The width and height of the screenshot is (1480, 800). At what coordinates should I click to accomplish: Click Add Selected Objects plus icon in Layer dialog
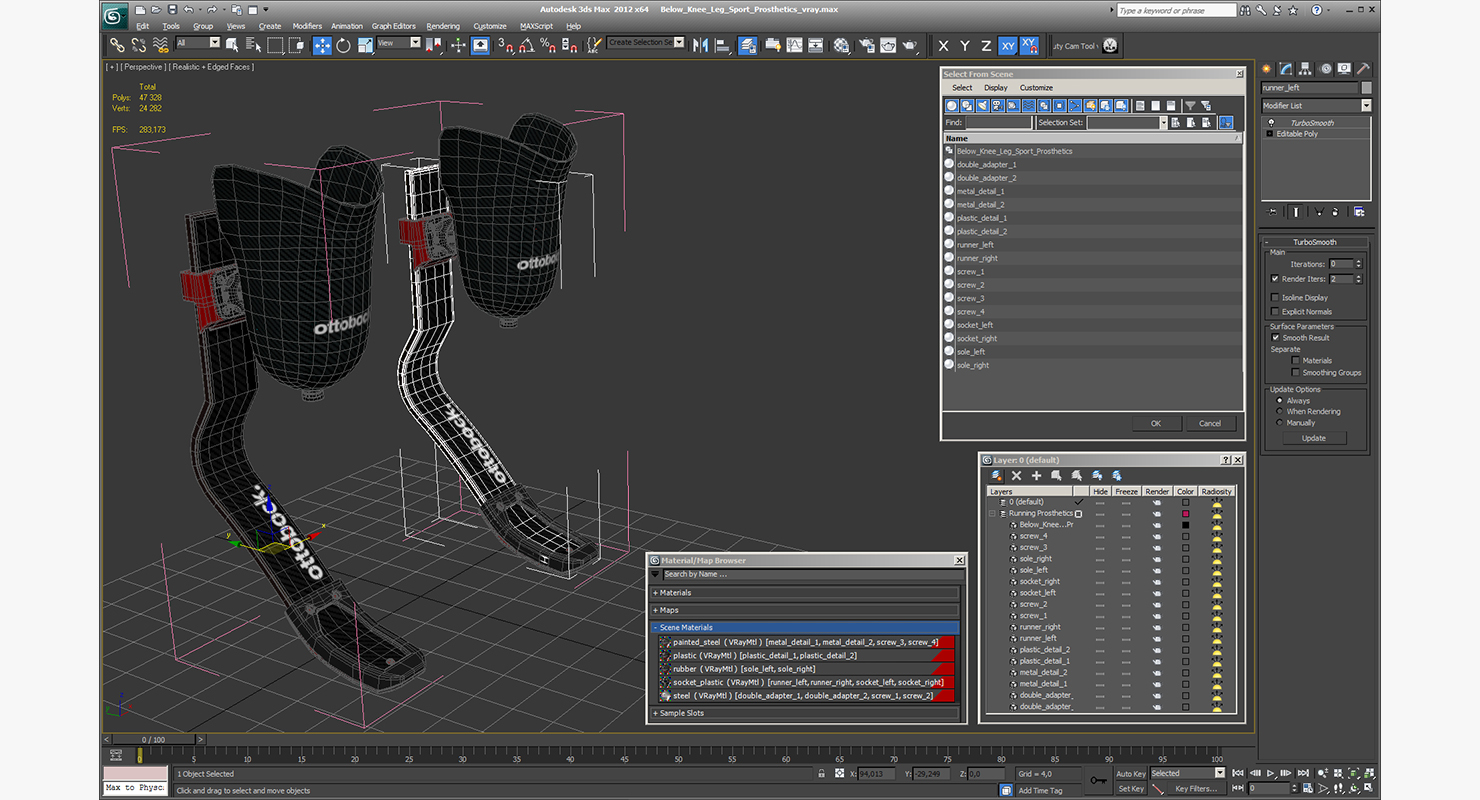click(1037, 476)
